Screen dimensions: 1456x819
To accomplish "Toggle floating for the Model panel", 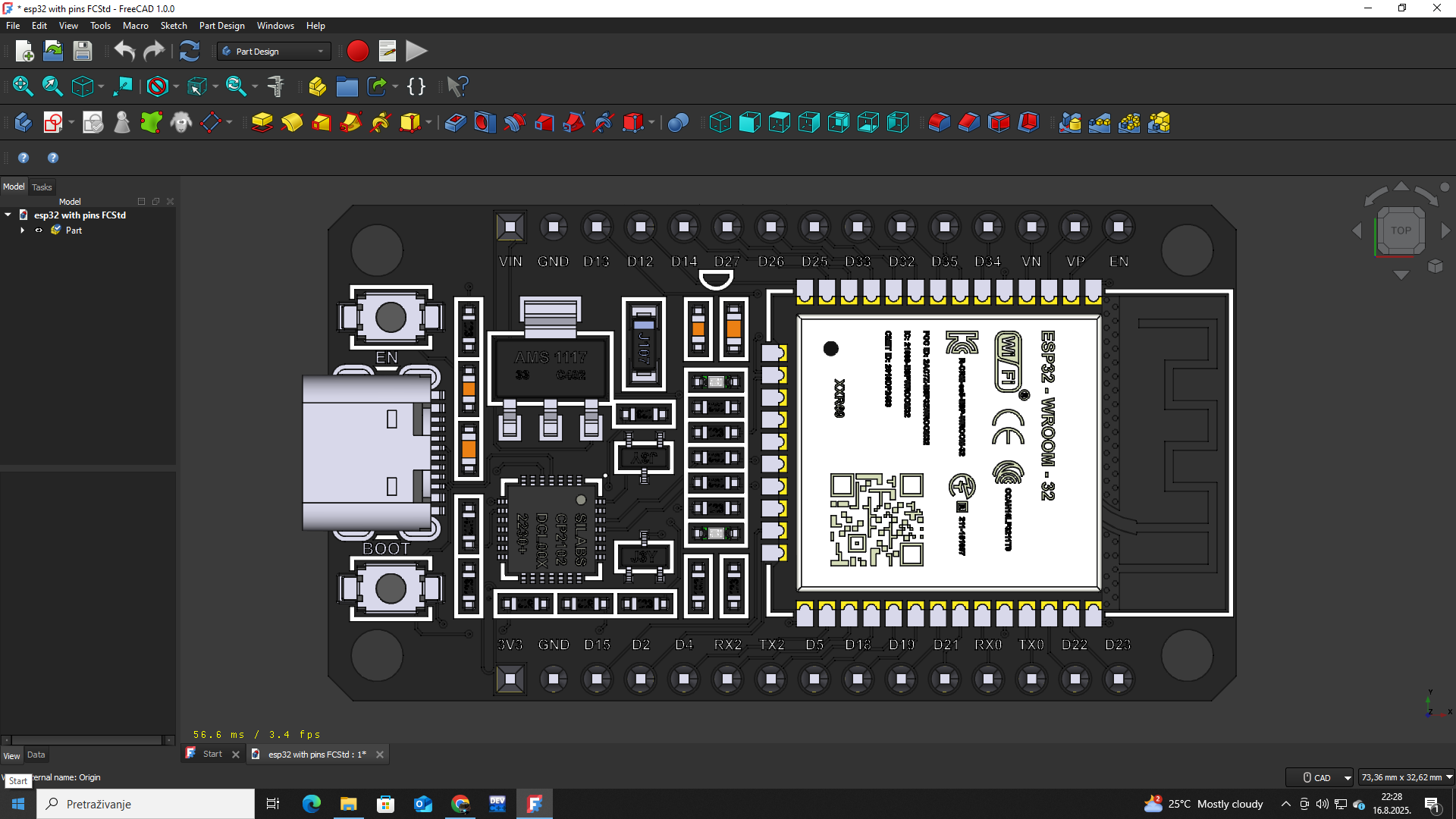I will [155, 202].
